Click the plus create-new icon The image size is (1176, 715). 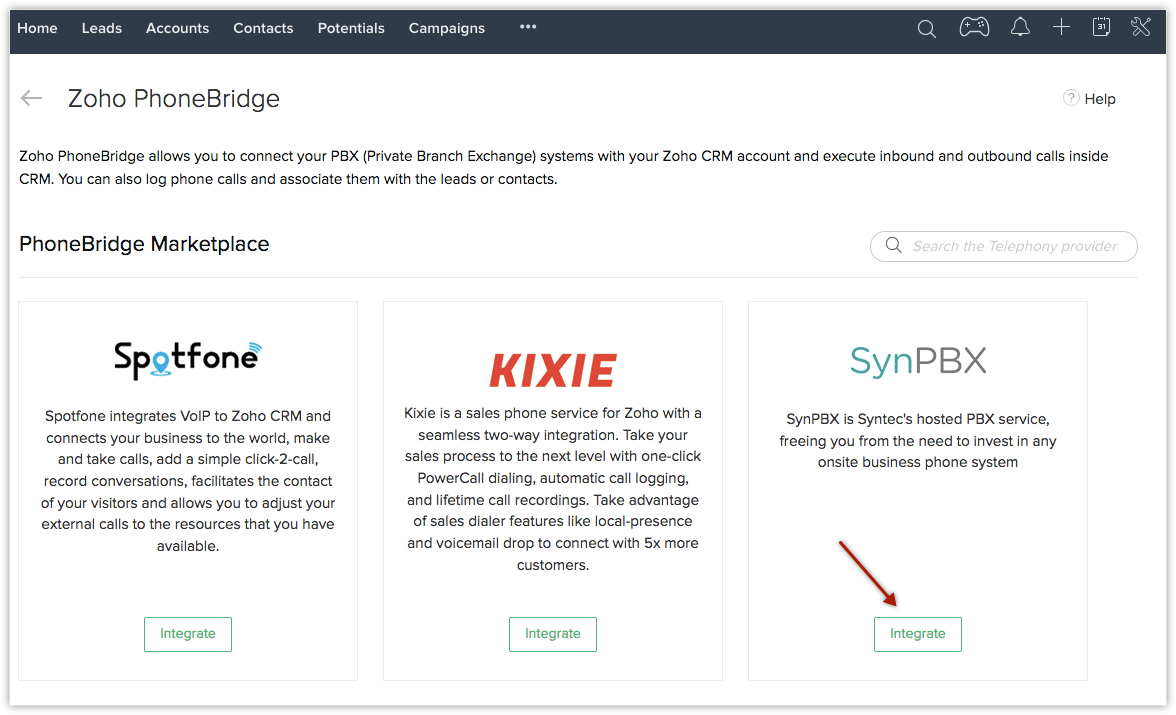1061,28
